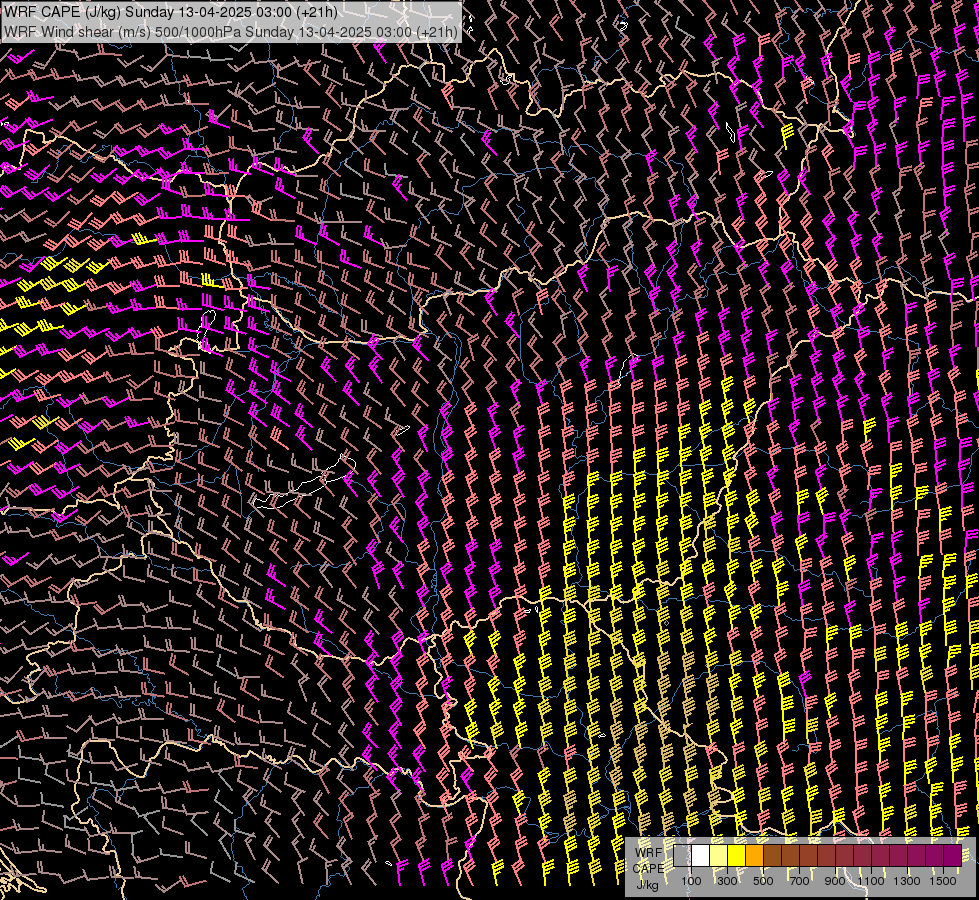Click the legend value 1500
This screenshot has height=900, width=979.
[x=943, y=881]
